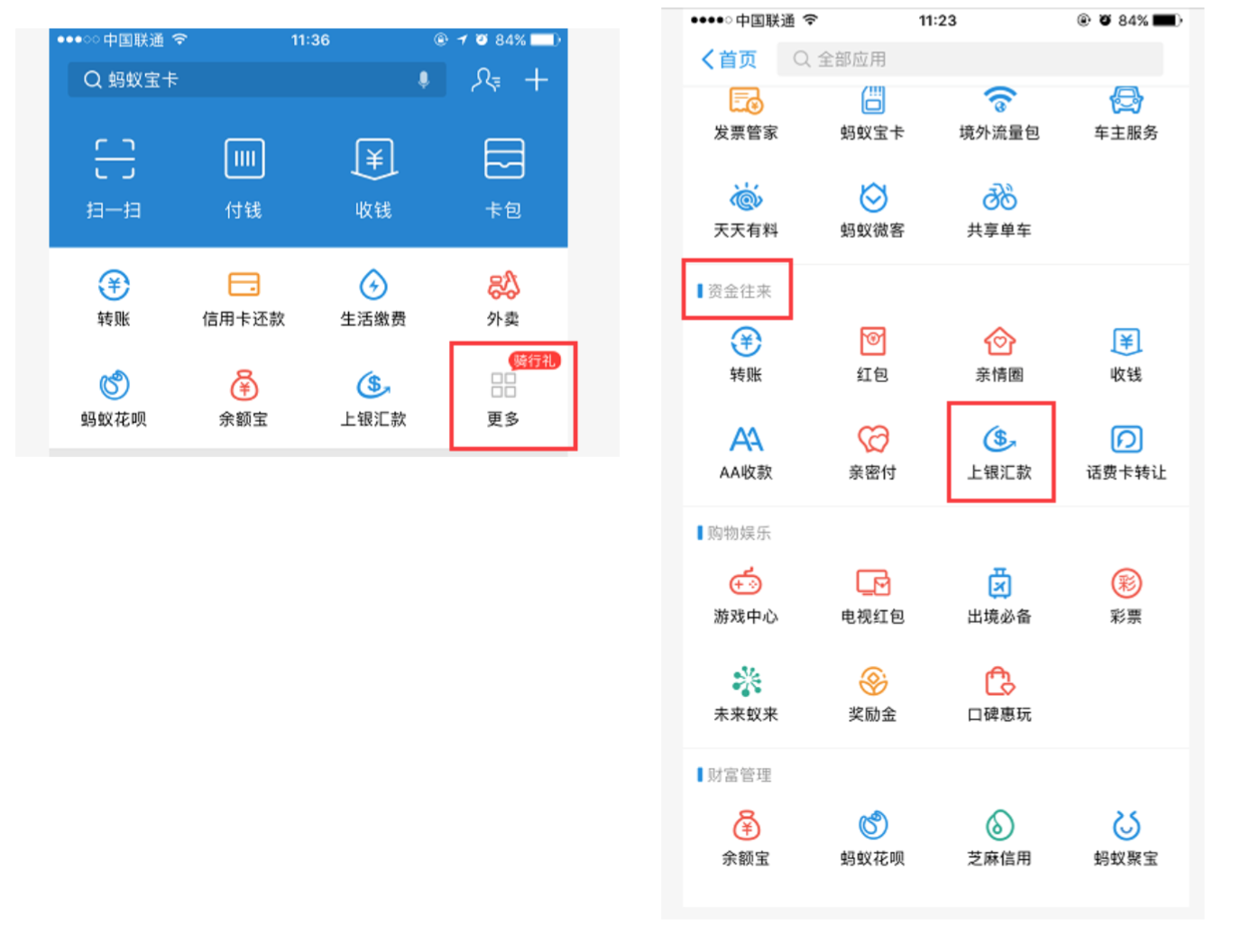Open 境外流量包 app

999,114
